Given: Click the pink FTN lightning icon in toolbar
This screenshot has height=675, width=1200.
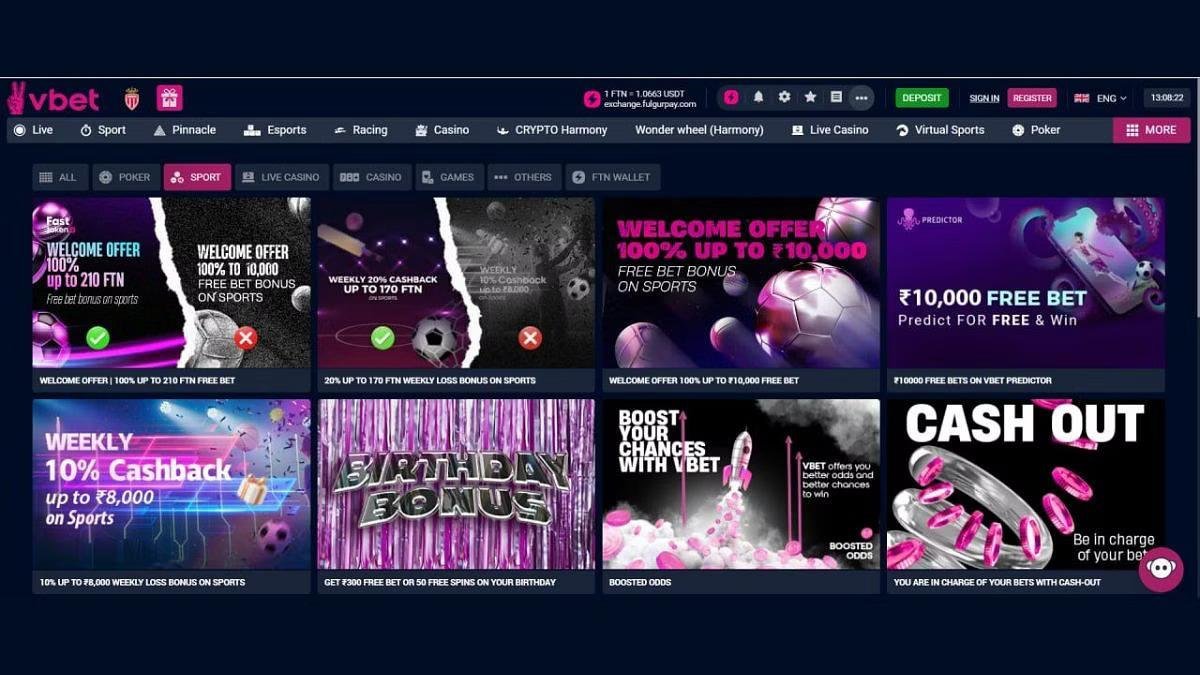Looking at the screenshot, I should pyautogui.click(x=731, y=97).
